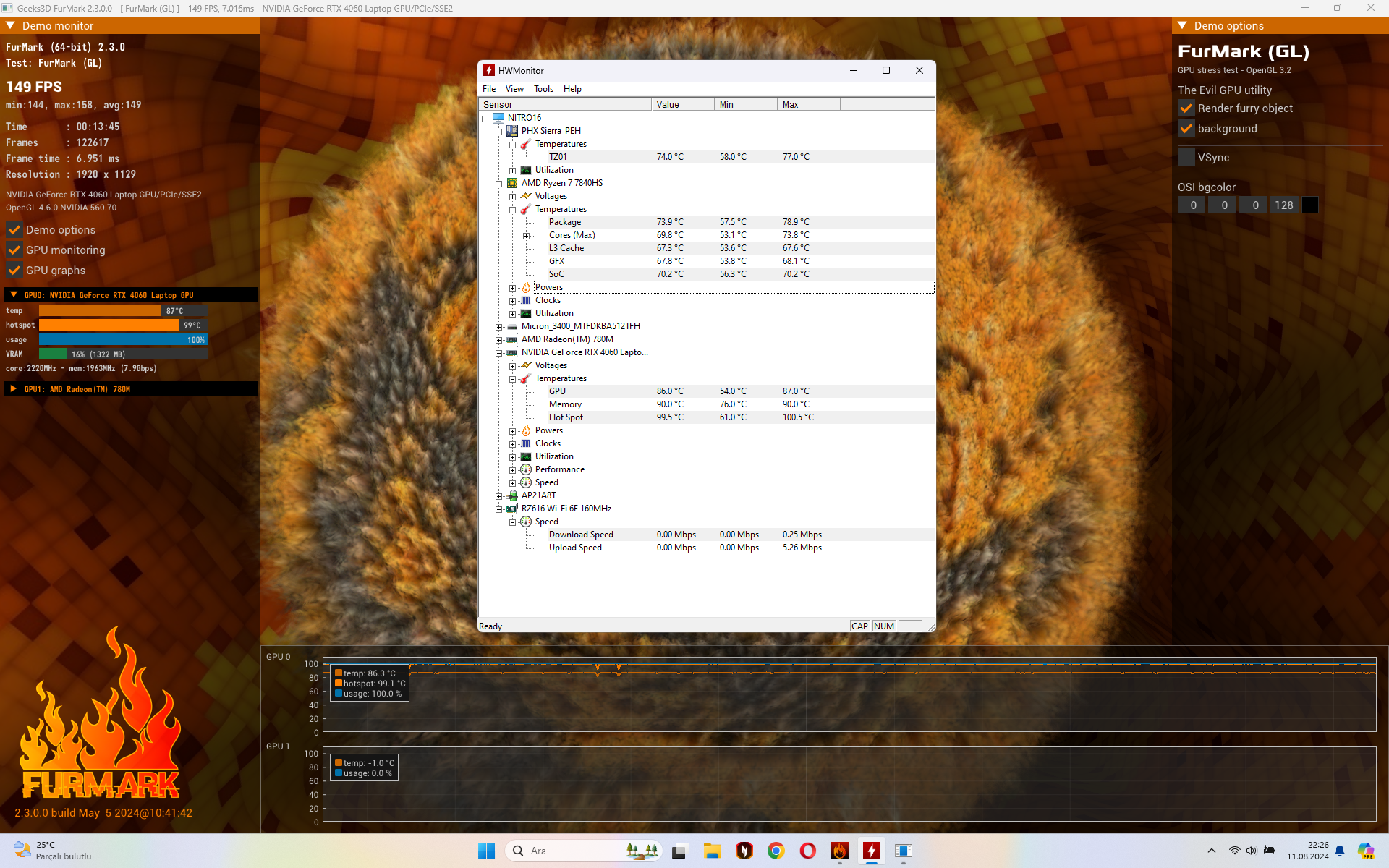Click the OSI bgcolor alpha value 128
Viewport: 1389px width, 868px height.
pyautogui.click(x=1283, y=205)
